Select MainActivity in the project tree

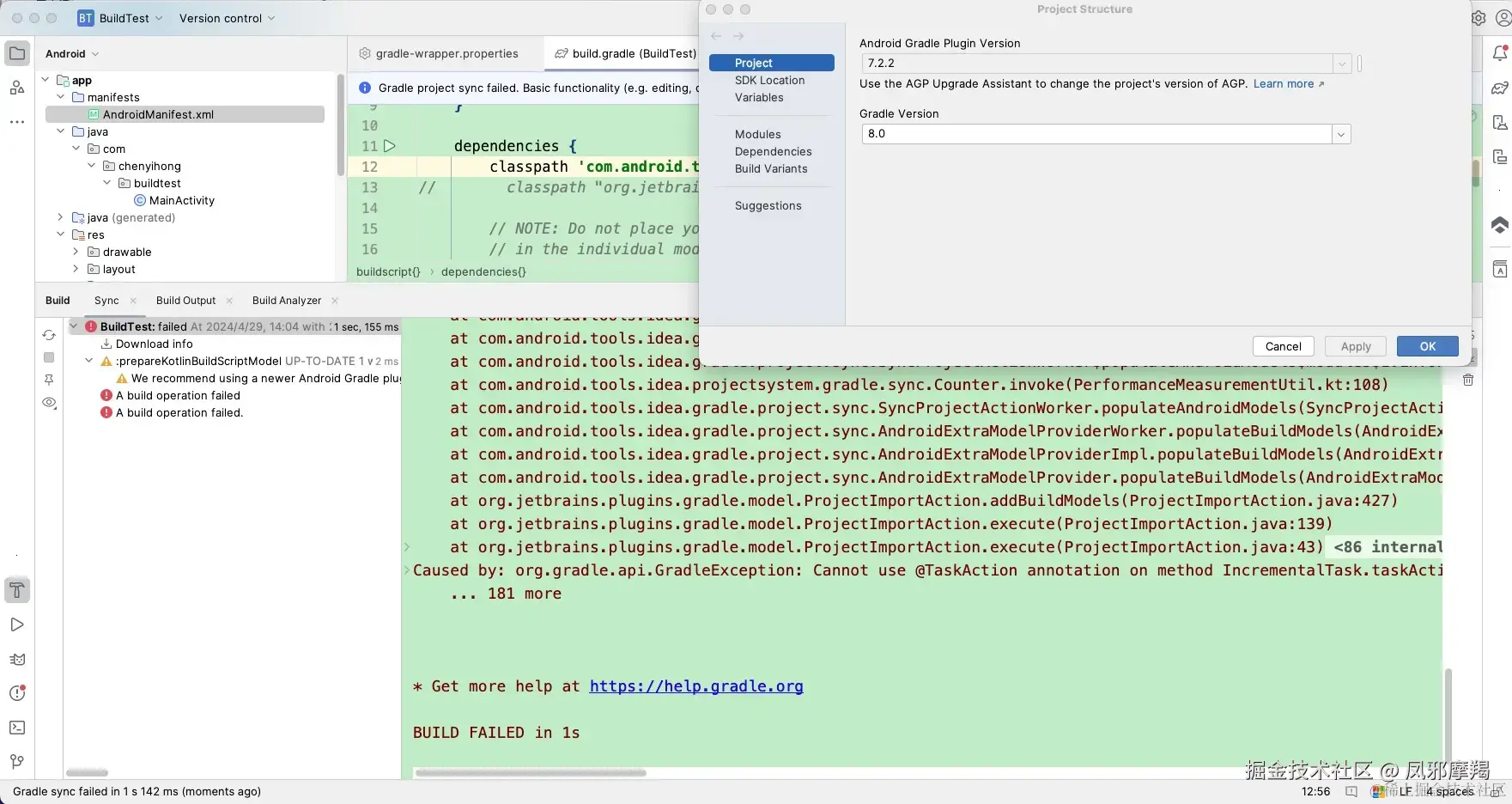pyautogui.click(x=182, y=200)
